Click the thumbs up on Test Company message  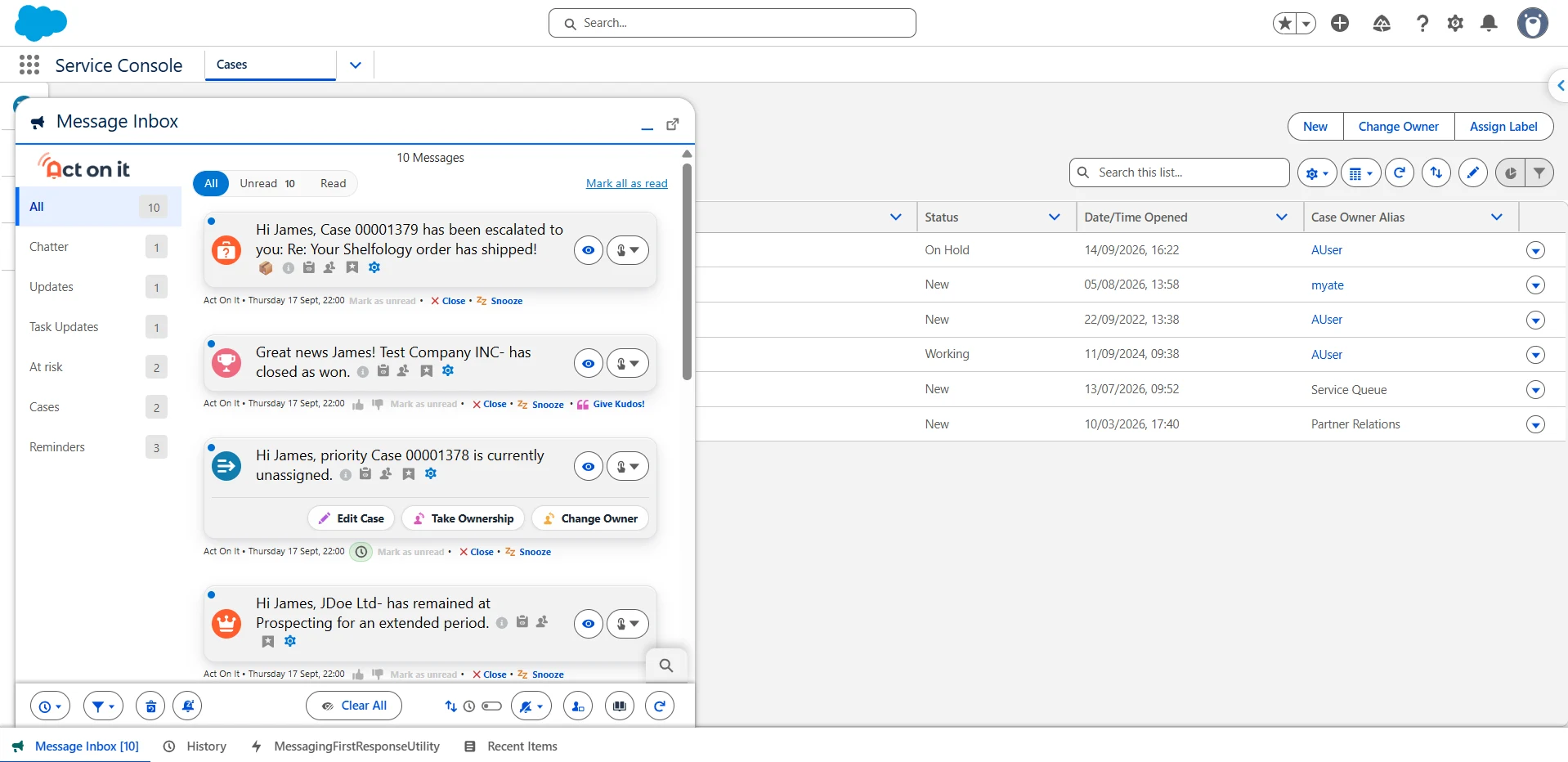click(x=358, y=404)
